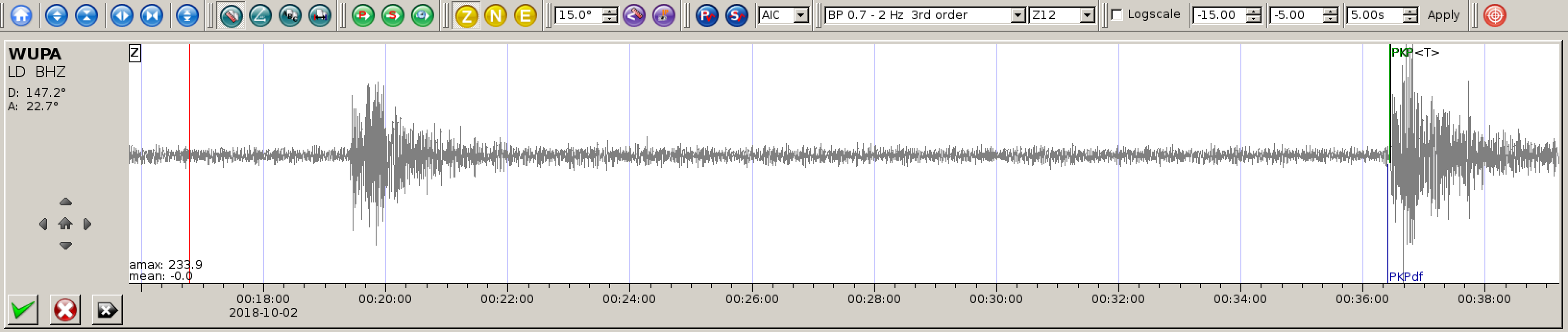The image size is (1568, 332).
Task: Click the 'D: 147.2°' distance text
Action: click(37, 93)
